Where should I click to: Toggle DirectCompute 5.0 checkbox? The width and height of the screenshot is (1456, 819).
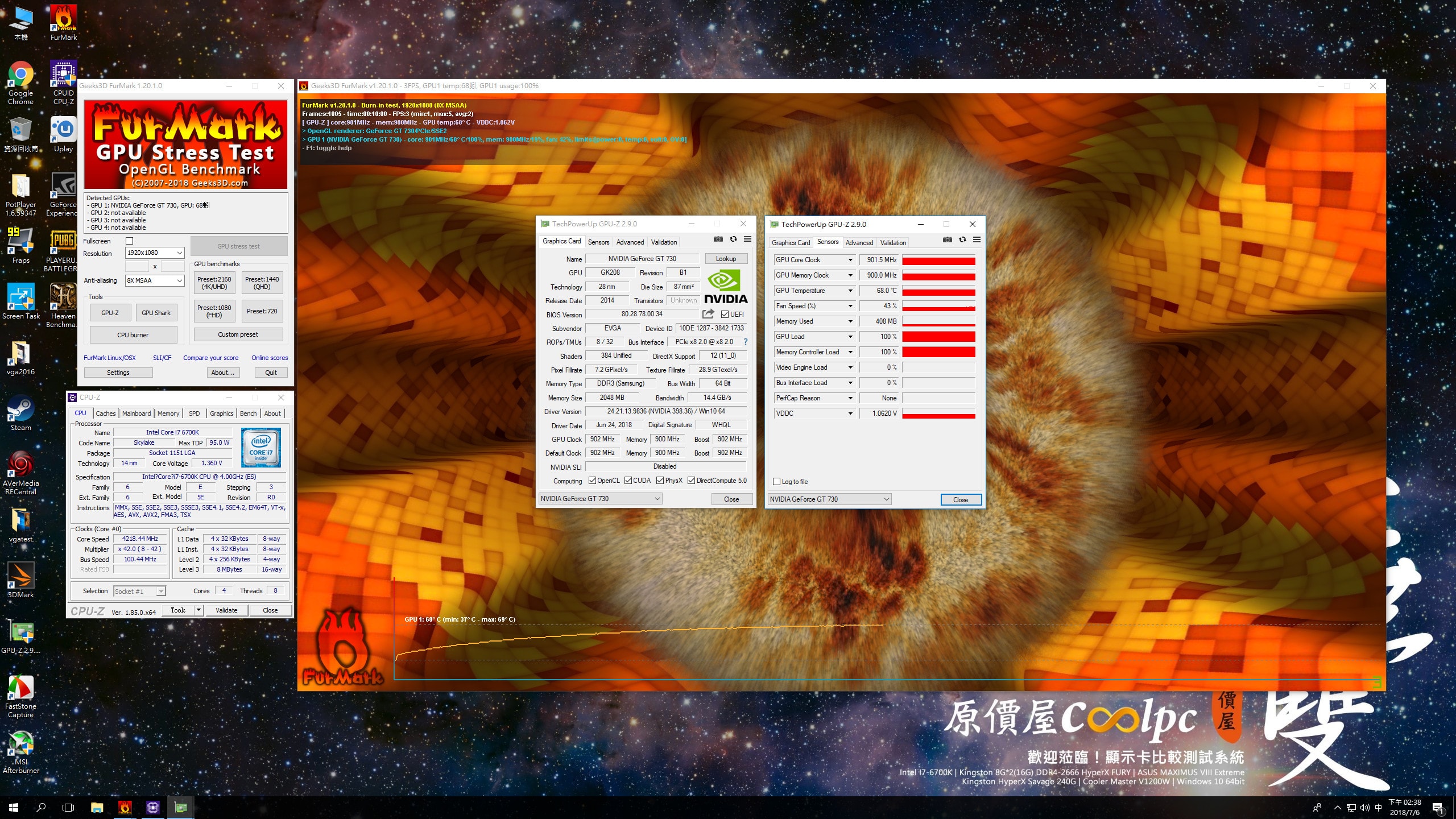[x=691, y=481]
